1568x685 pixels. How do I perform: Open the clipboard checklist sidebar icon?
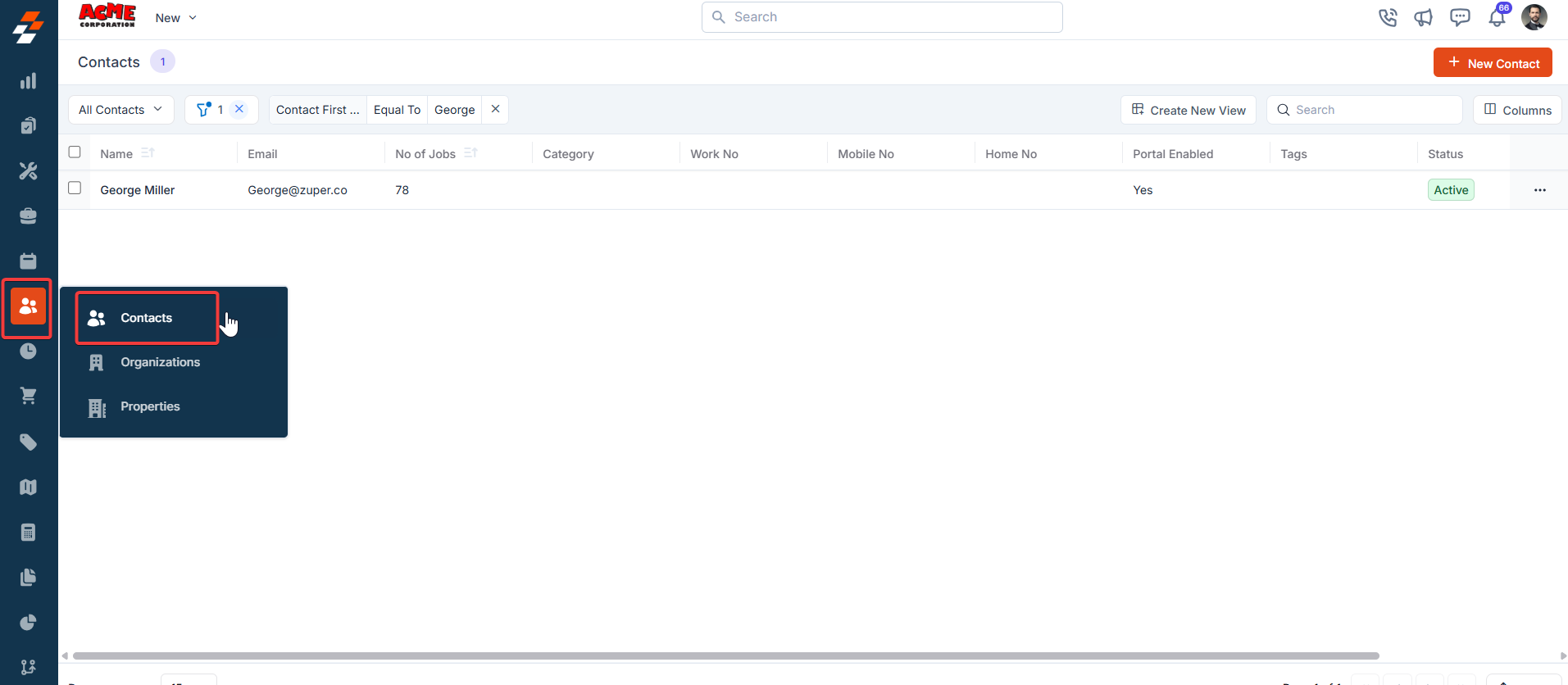pos(28,125)
